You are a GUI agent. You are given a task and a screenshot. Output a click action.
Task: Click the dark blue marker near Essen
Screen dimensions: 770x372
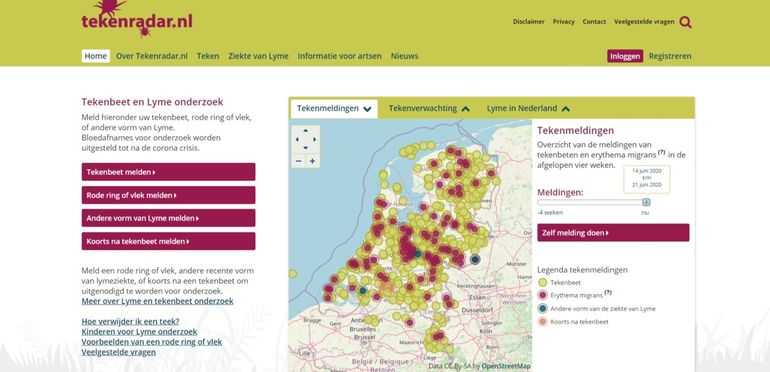(474, 259)
